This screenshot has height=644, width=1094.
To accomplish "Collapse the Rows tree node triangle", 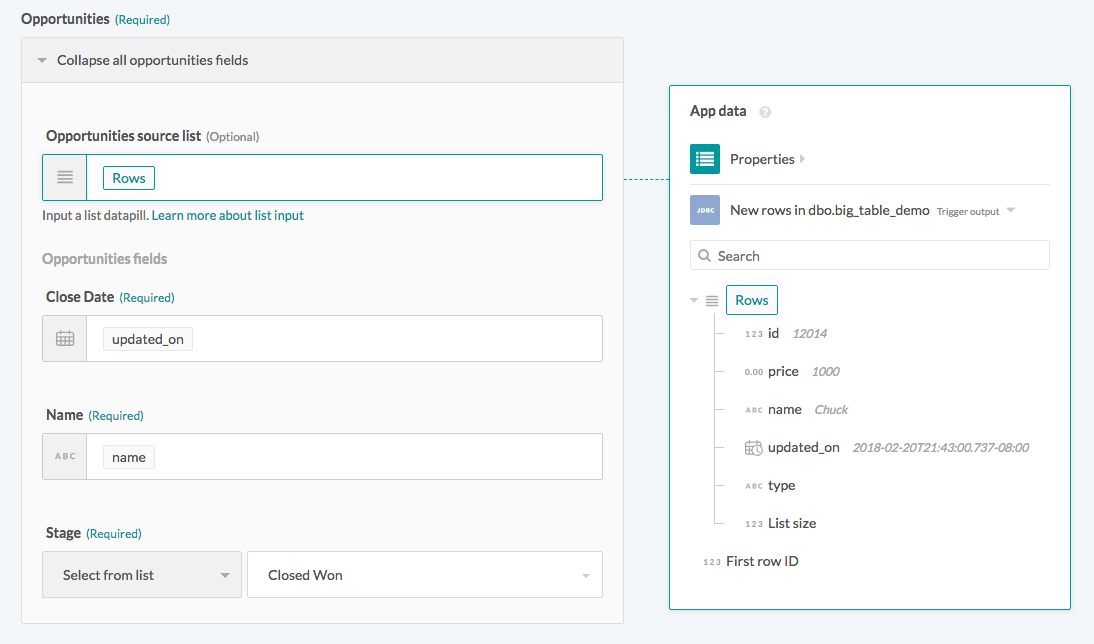I will click(x=694, y=301).
